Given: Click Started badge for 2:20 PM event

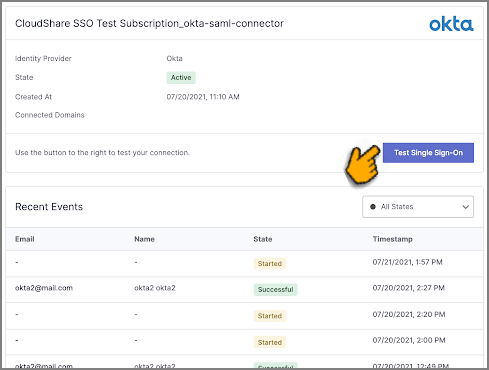Looking at the screenshot, I should [x=270, y=316].
